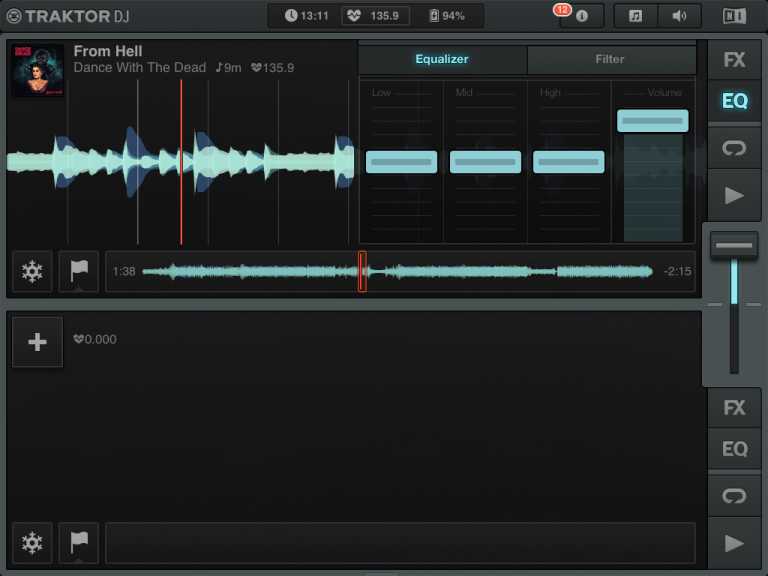Click the From Hell track title
The image size is (768, 576).
108,51
